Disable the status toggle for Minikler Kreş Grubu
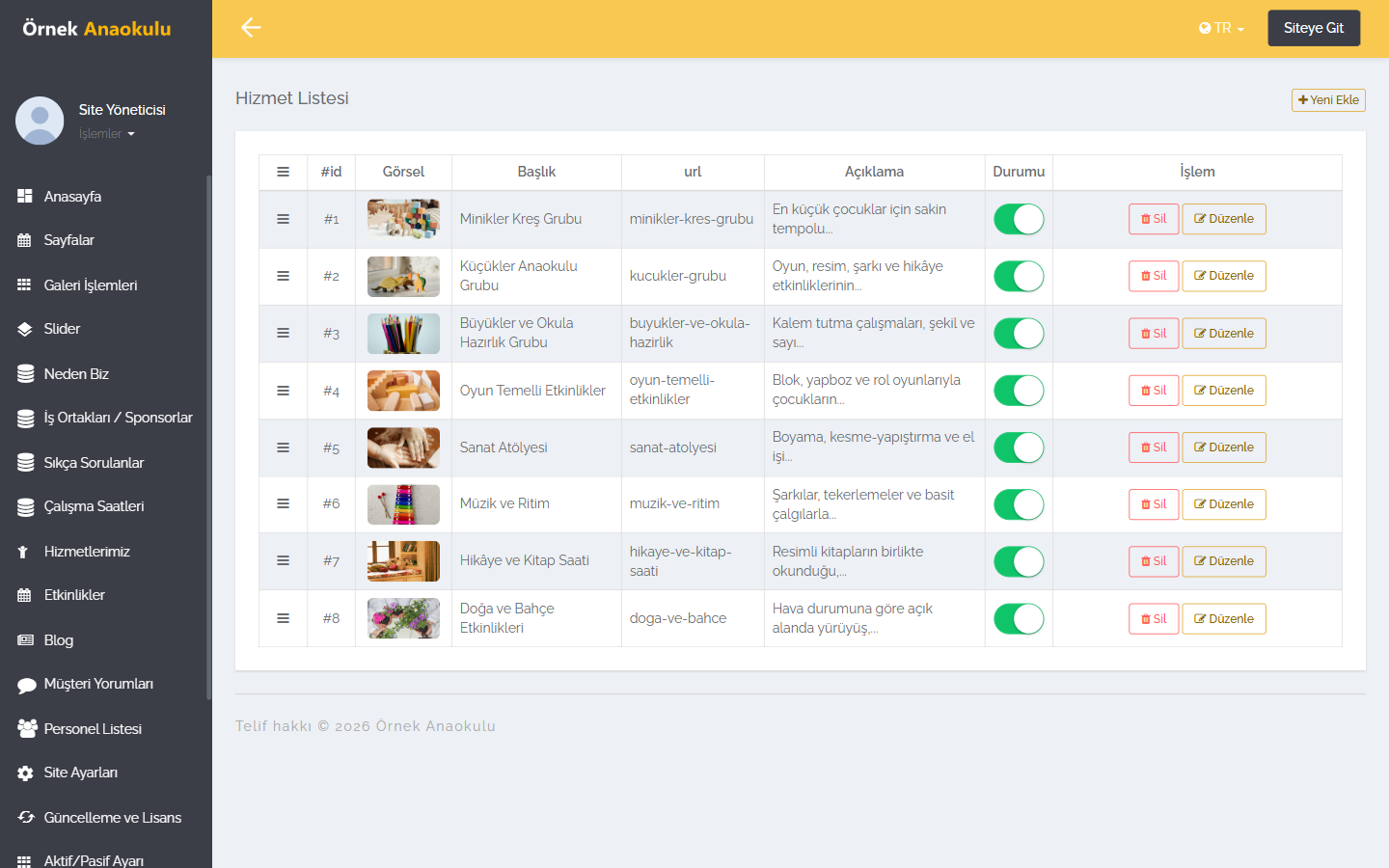The width and height of the screenshot is (1389, 868). [1019, 219]
